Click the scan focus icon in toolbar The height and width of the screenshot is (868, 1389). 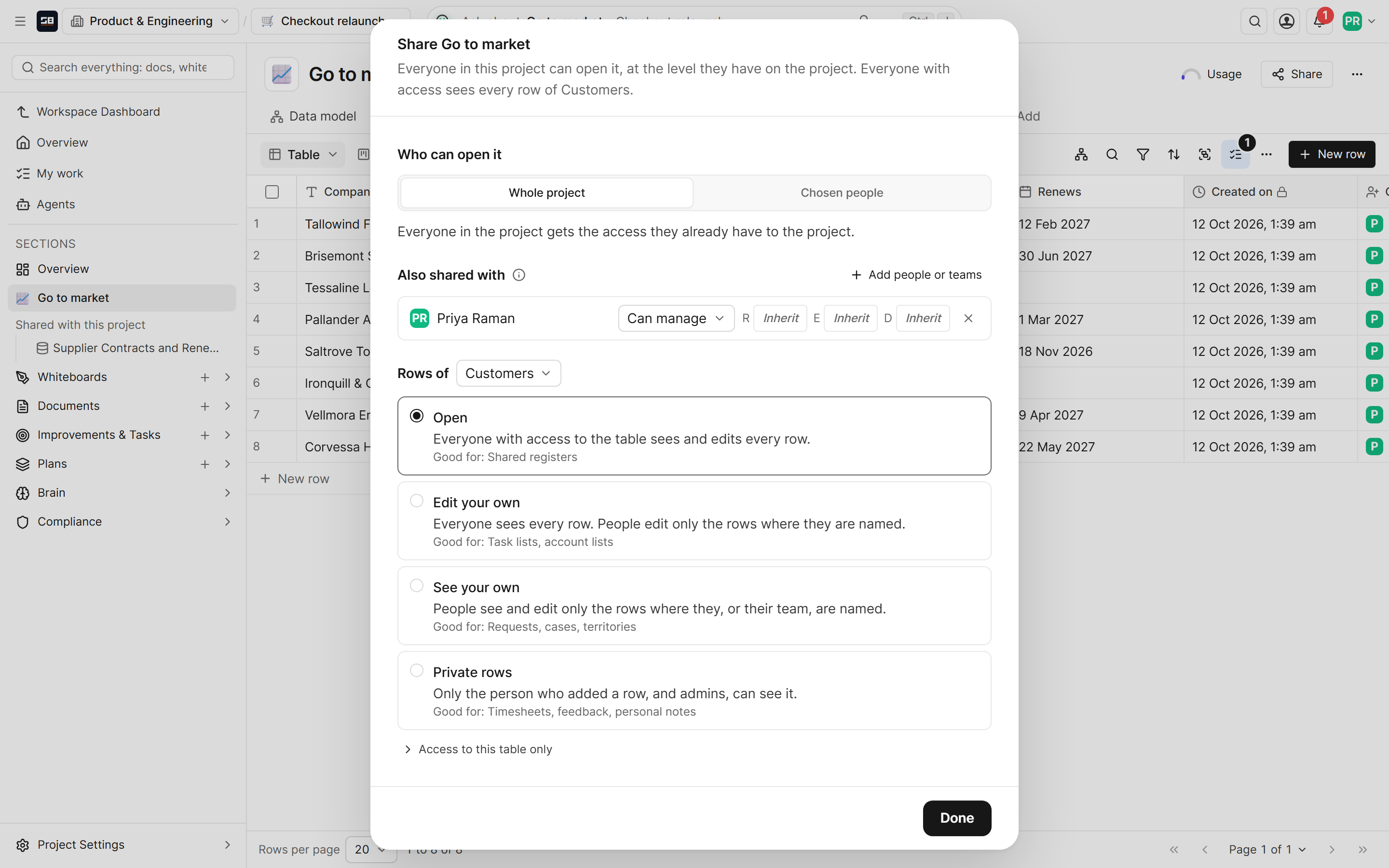1205,154
